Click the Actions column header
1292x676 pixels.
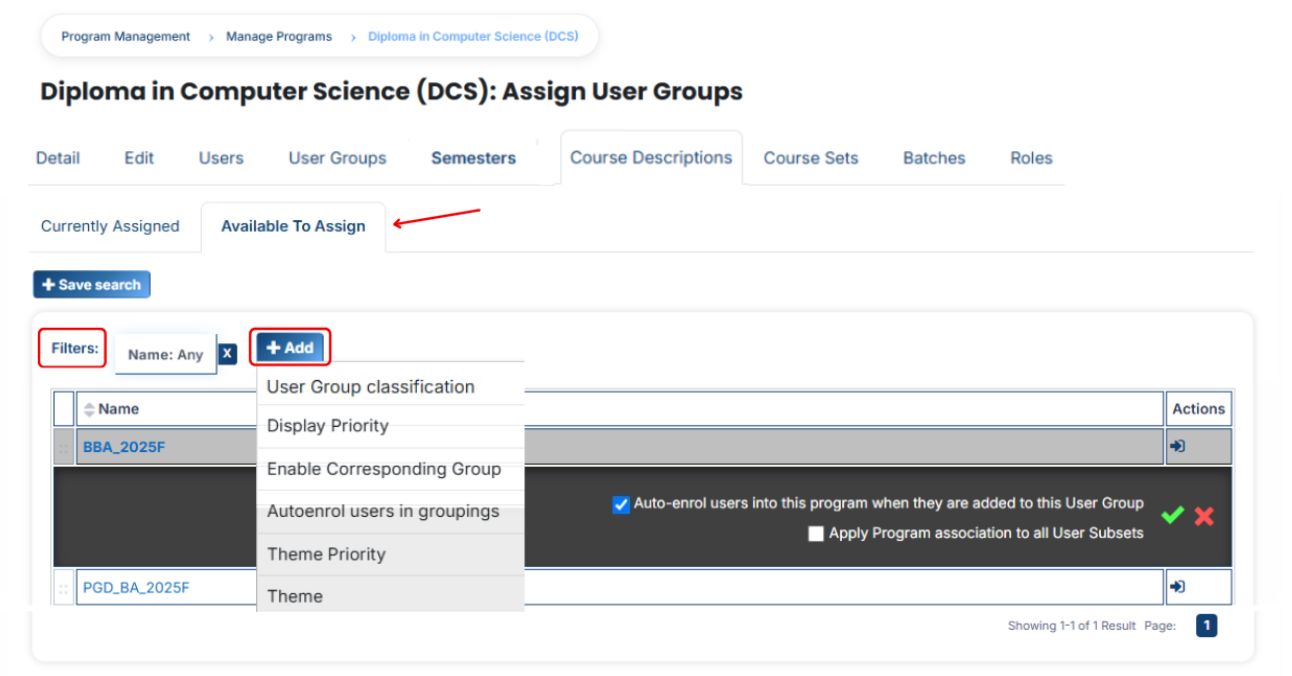(1199, 409)
